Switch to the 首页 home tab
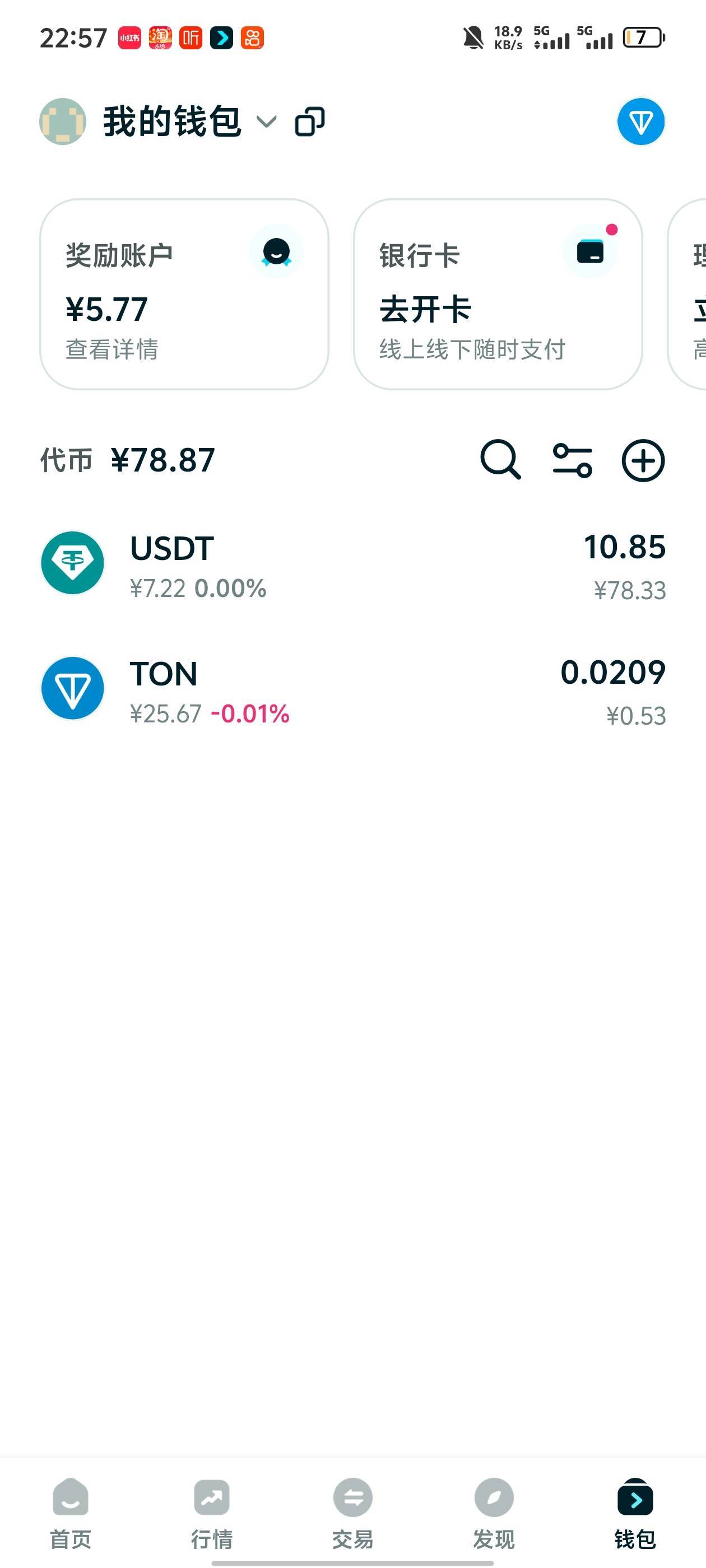The height and width of the screenshot is (1568, 706). pyautogui.click(x=71, y=1513)
